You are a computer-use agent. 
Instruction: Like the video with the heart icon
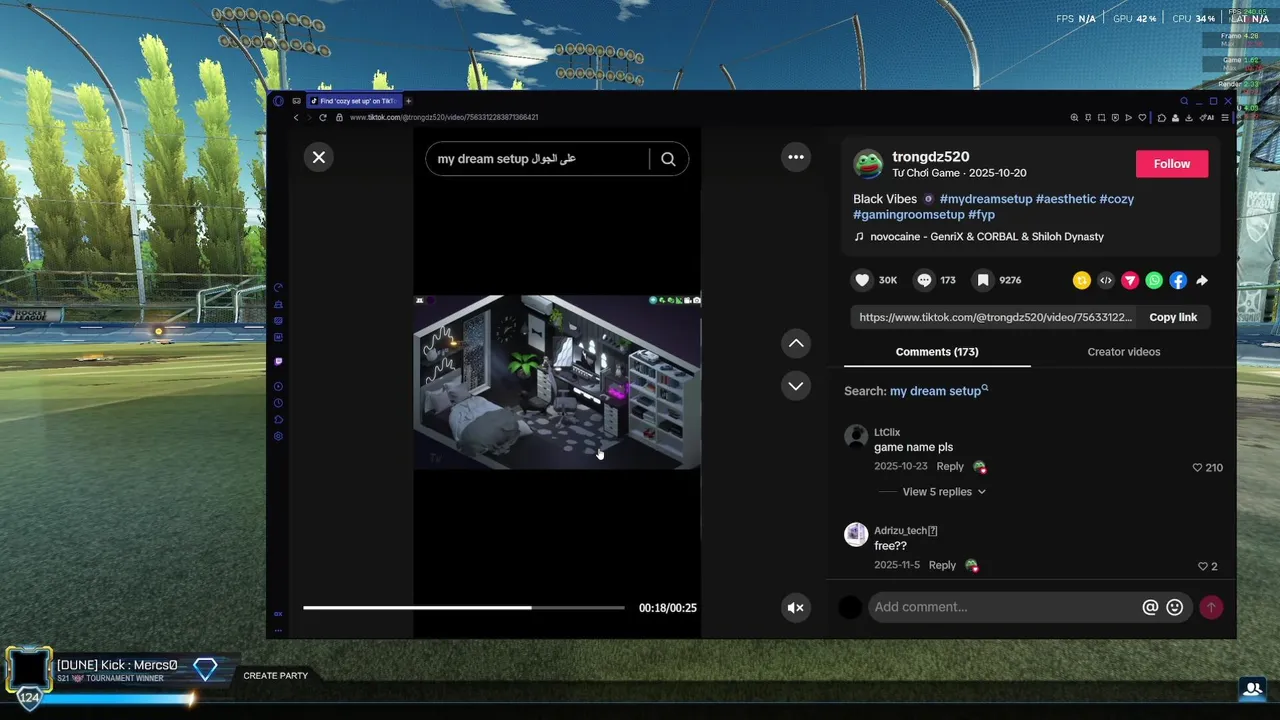pyautogui.click(x=862, y=281)
